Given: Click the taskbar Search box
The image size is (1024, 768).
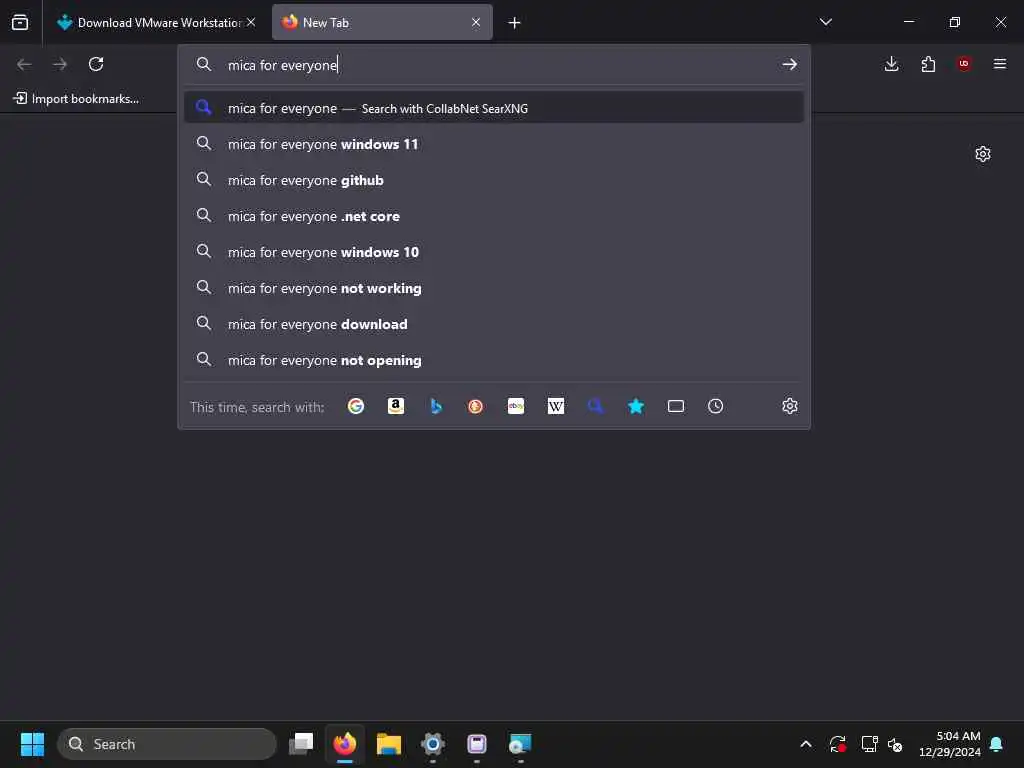Looking at the screenshot, I should (x=167, y=744).
